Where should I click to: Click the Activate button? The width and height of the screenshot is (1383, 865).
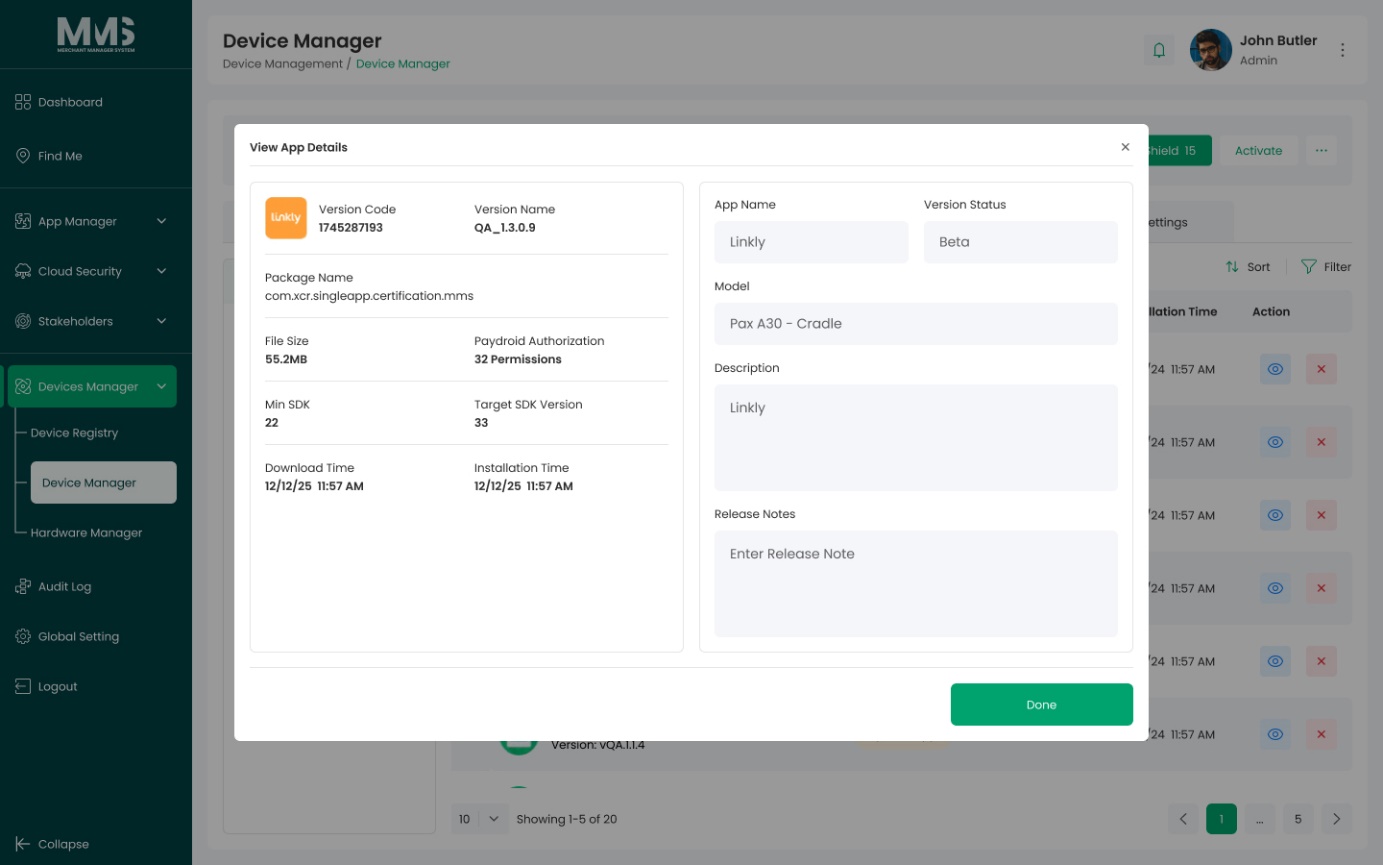click(x=1258, y=151)
